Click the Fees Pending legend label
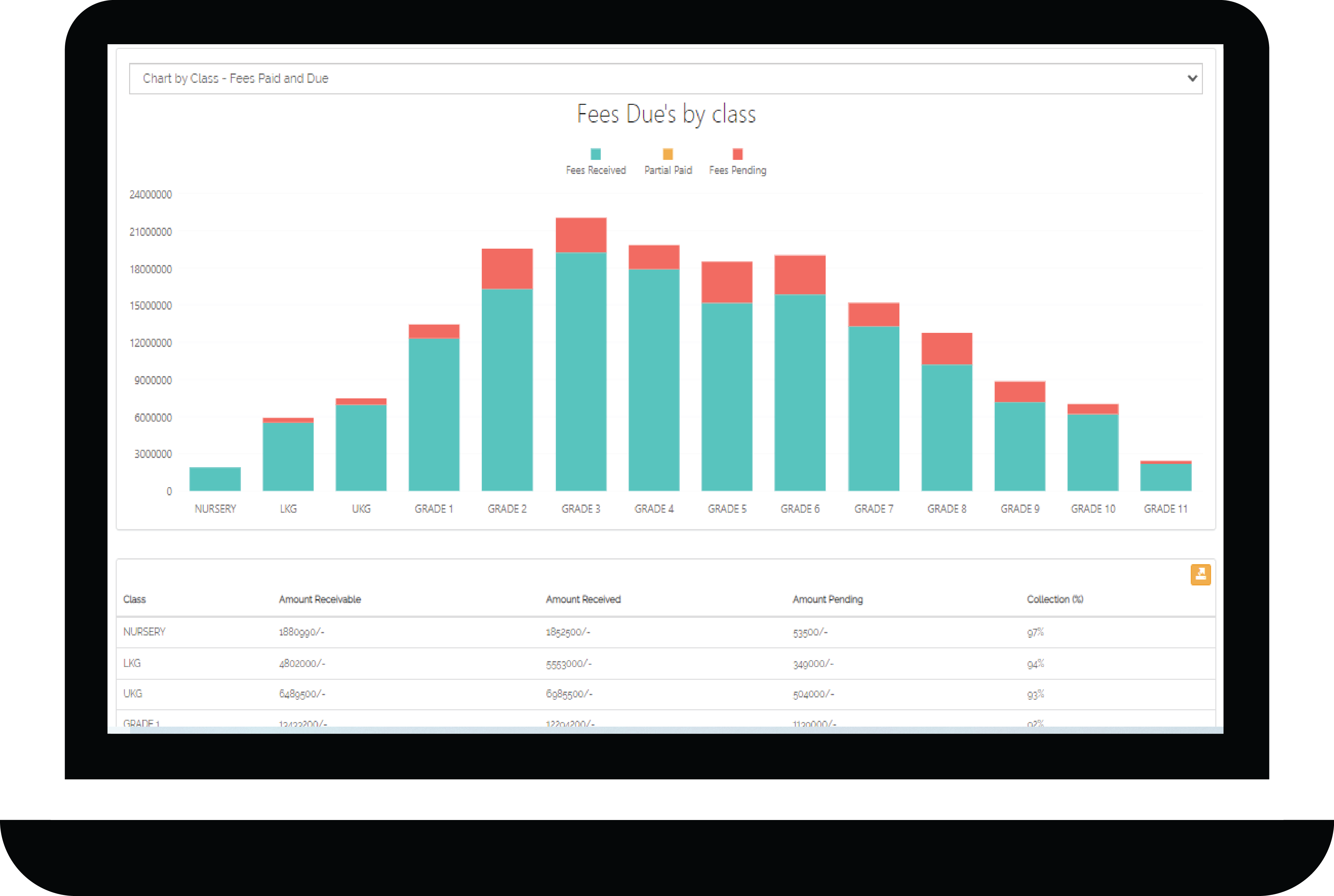Image resolution: width=1334 pixels, height=896 pixels. click(737, 170)
